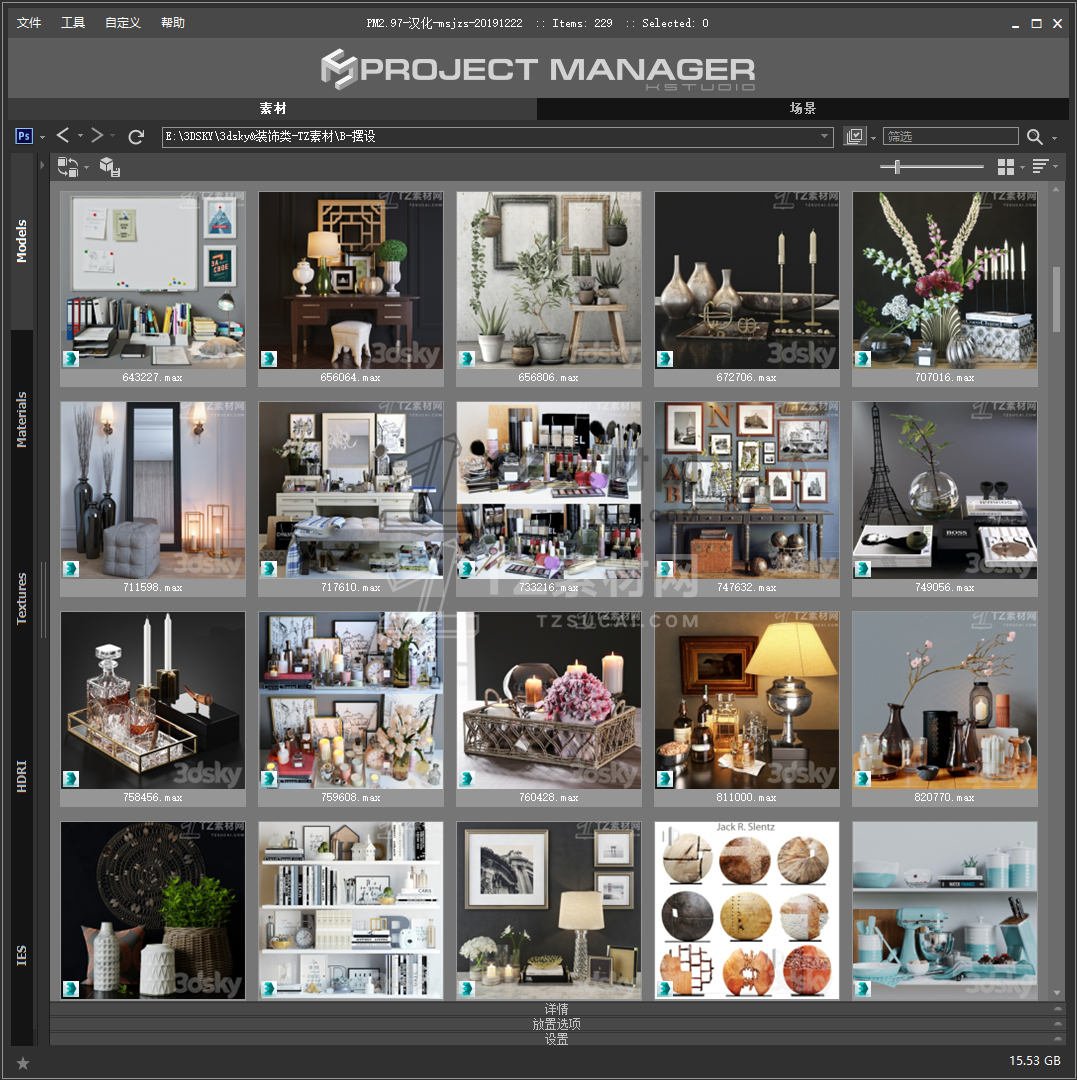The image size is (1077, 1080).
Task: Open the 自定义 menu
Action: pyautogui.click(x=123, y=23)
